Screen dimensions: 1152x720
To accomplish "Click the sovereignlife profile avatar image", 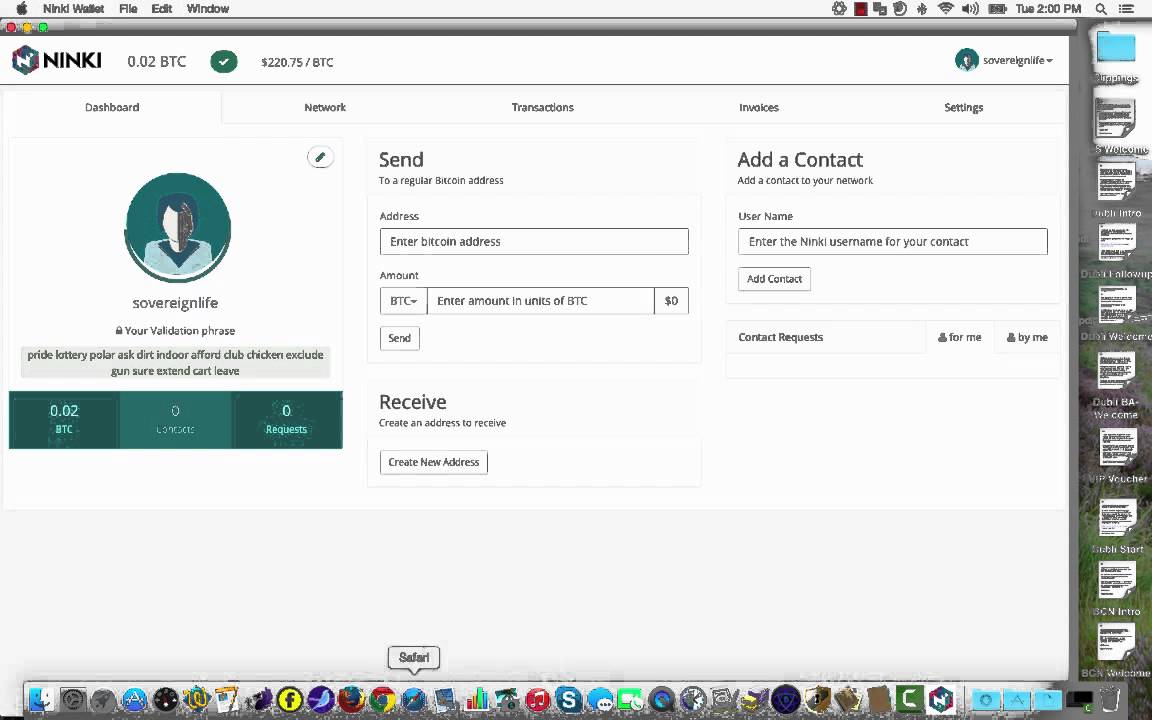I will tap(178, 227).
